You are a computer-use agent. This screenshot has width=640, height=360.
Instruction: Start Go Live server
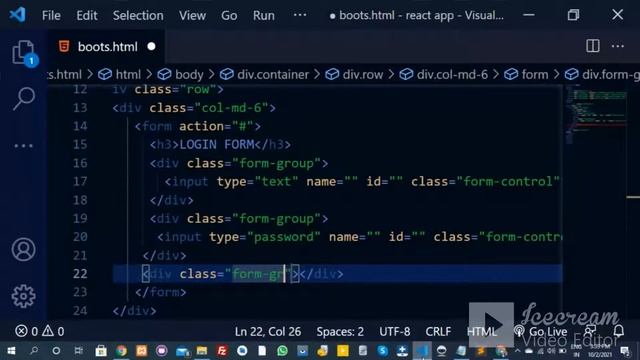541,331
